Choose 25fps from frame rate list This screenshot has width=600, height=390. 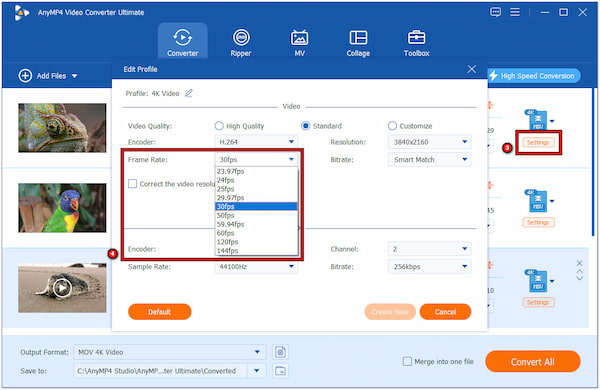[256, 189]
